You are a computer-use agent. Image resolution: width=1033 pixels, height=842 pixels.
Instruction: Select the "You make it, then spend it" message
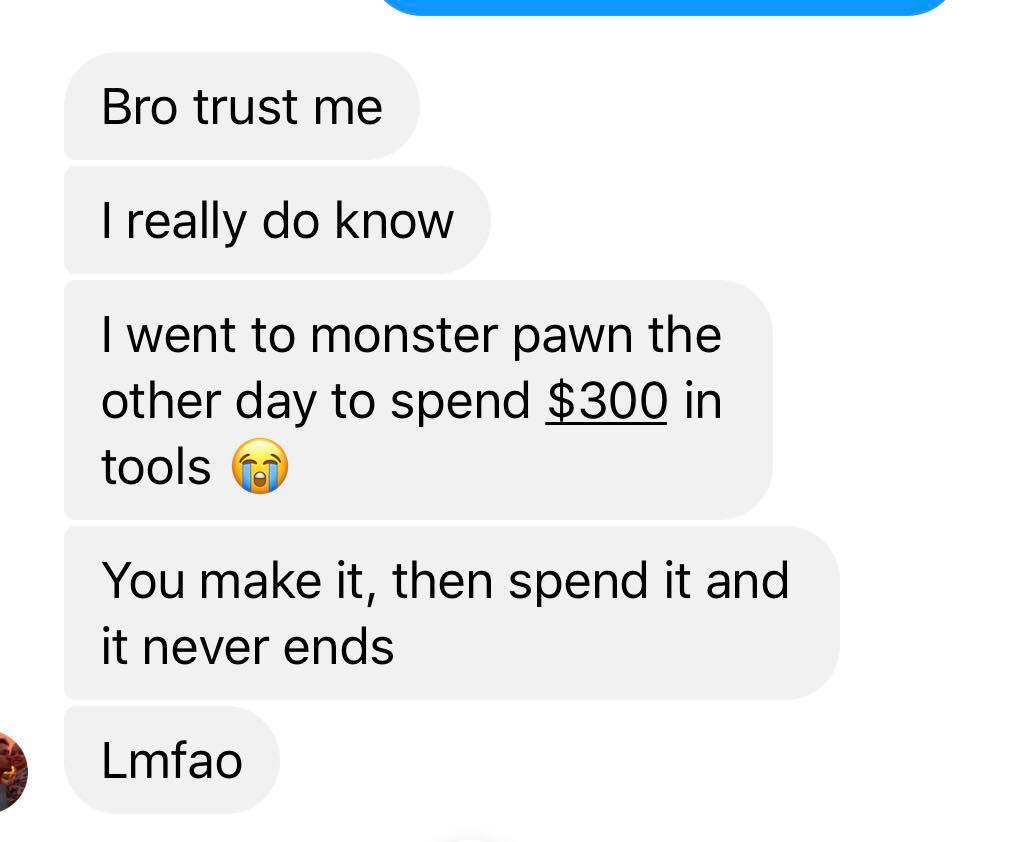(451, 613)
